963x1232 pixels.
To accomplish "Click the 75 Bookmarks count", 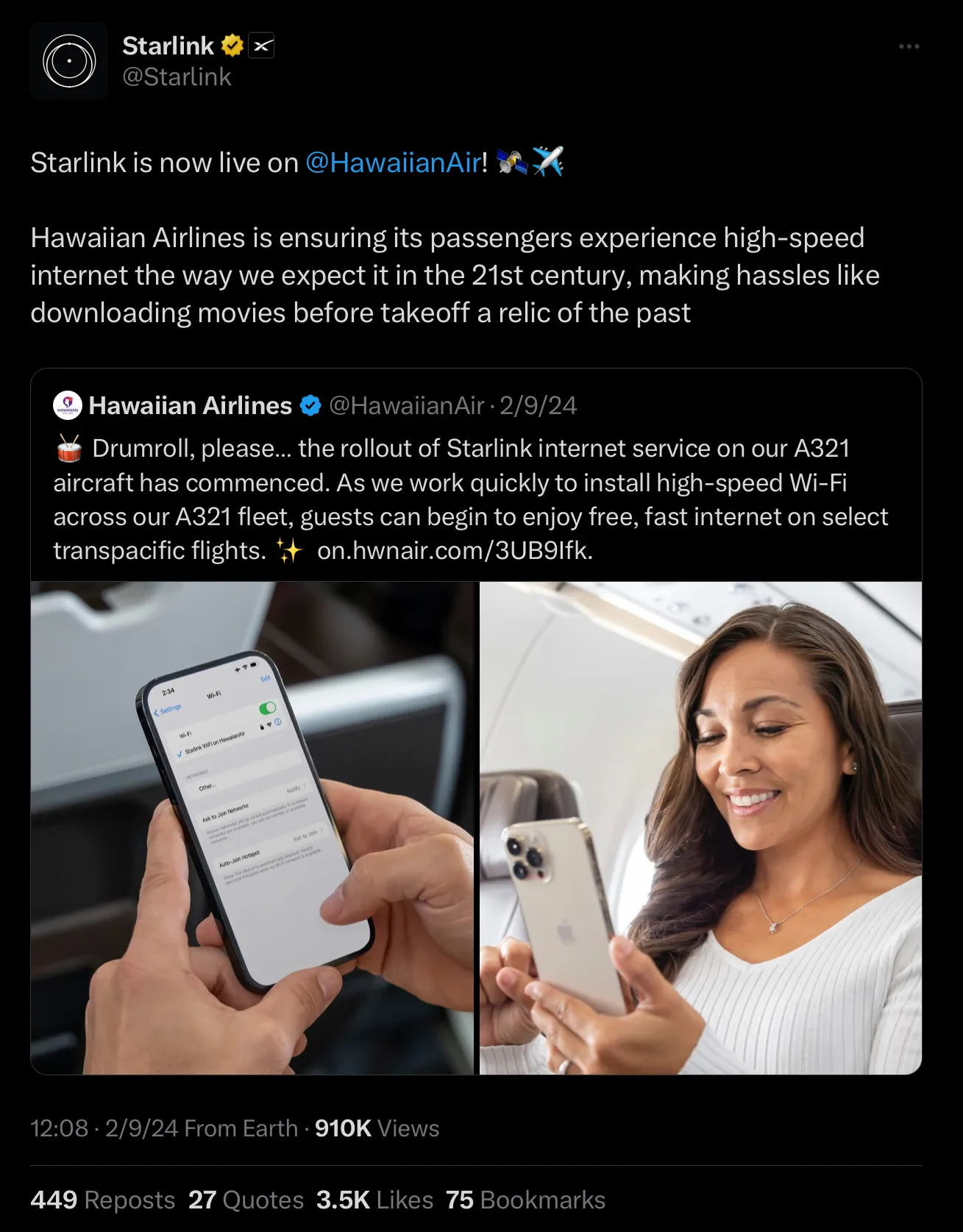I will [x=525, y=1200].
